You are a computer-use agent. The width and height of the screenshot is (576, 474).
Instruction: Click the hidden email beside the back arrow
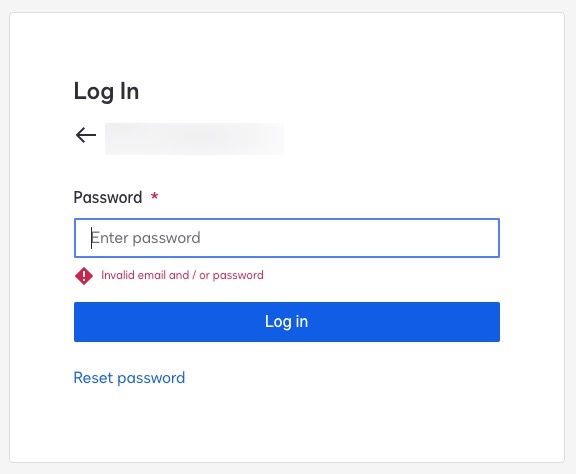[x=194, y=139]
